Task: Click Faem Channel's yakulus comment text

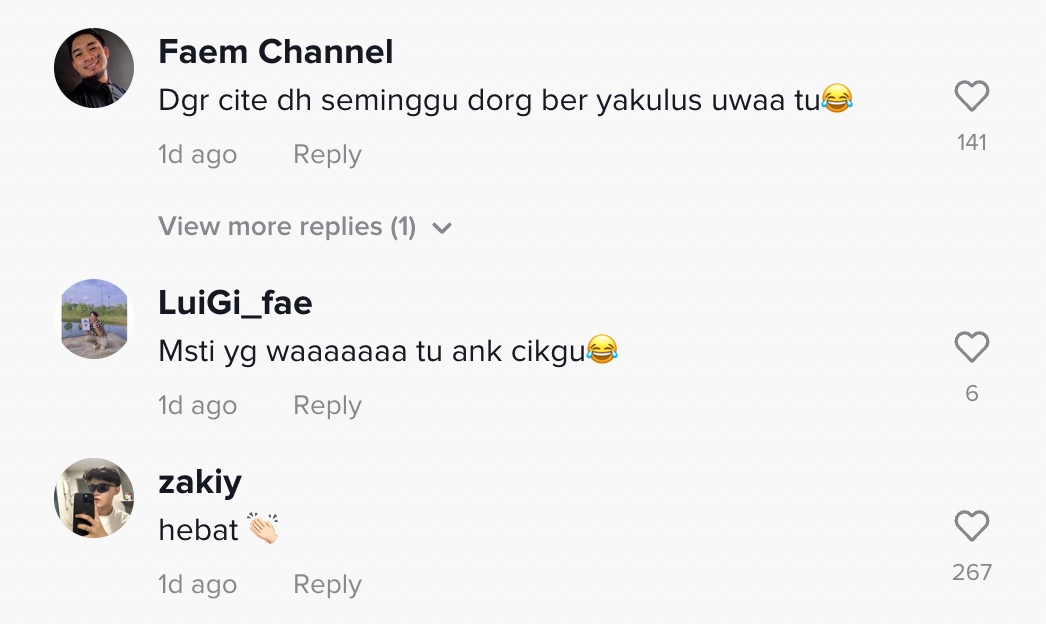Action: point(490,100)
